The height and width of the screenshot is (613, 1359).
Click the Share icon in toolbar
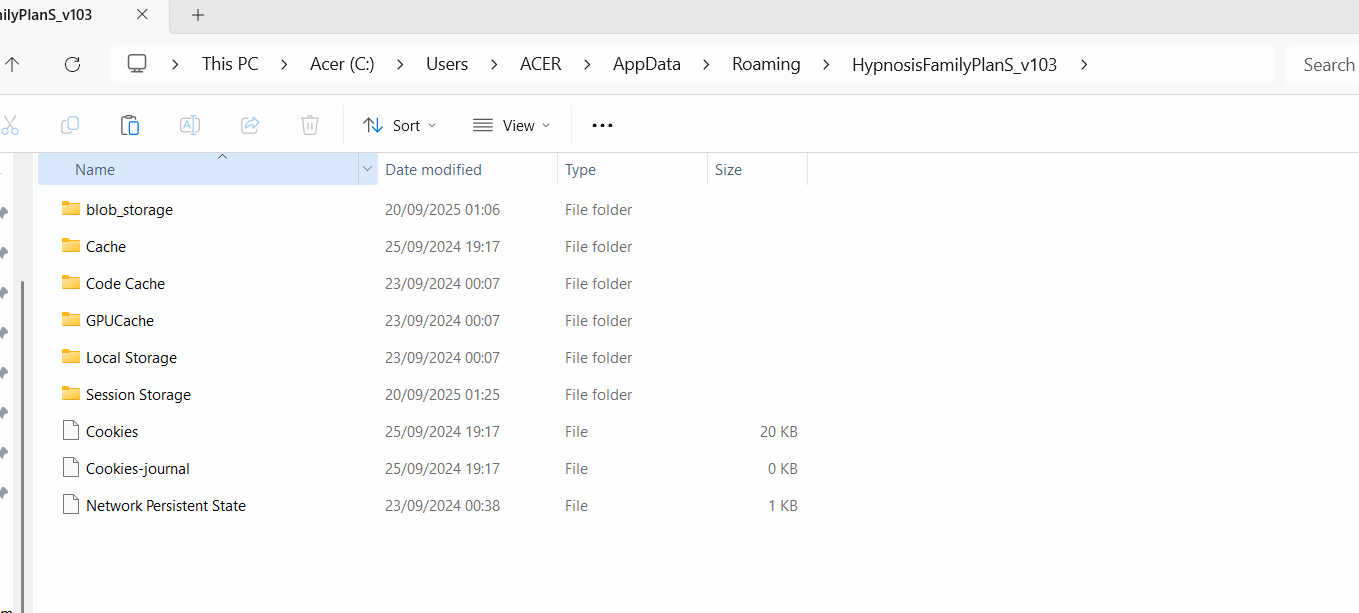[250, 125]
